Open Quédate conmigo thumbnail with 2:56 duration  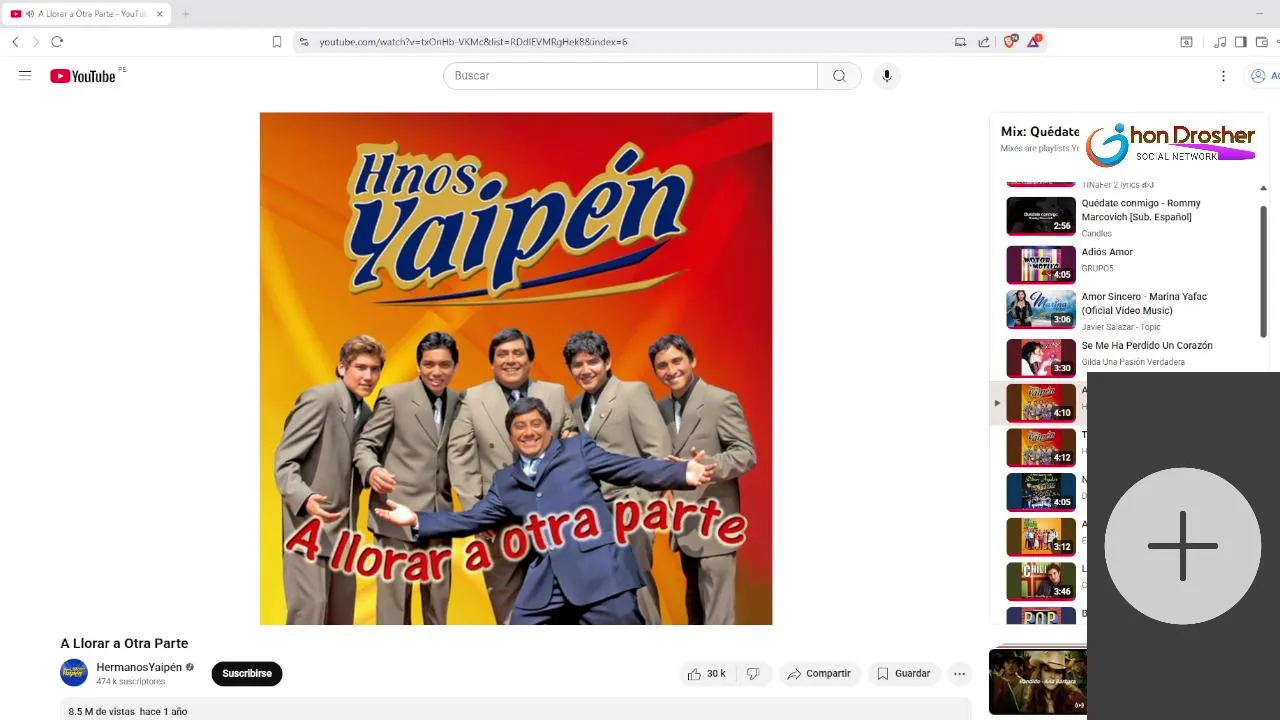tap(1041, 216)
